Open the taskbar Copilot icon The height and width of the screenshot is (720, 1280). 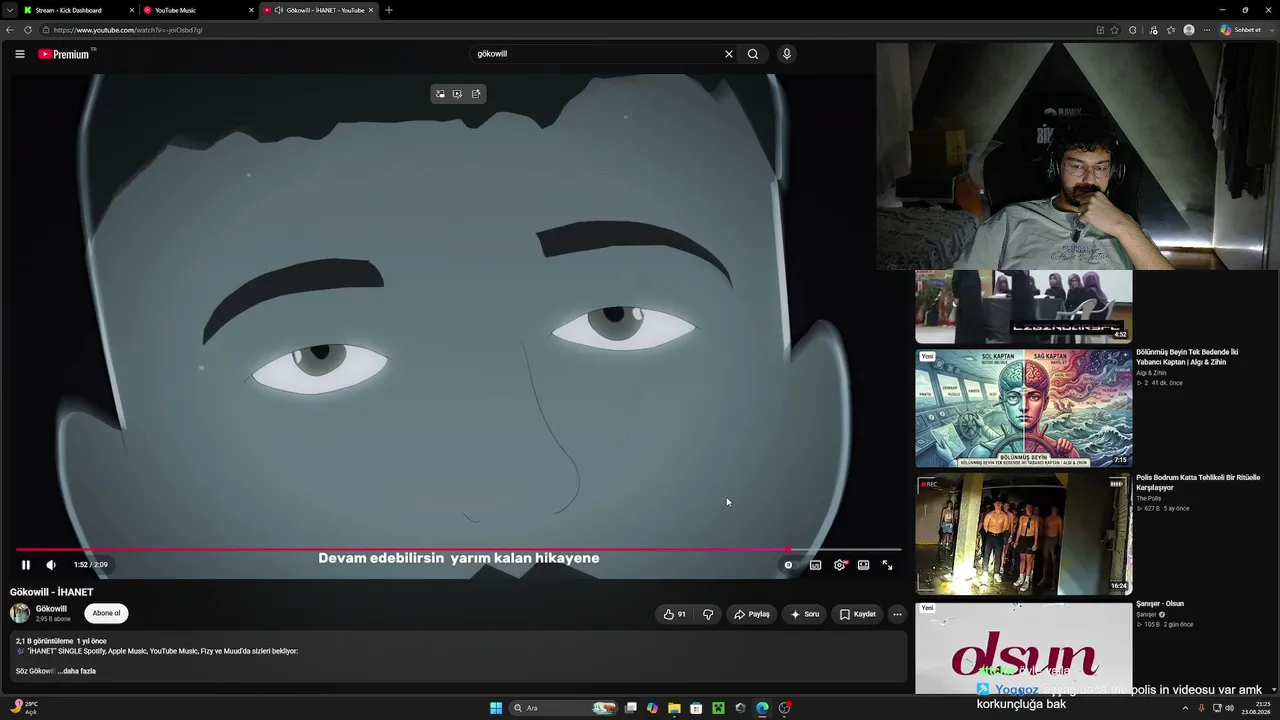(x=652, y=708)
